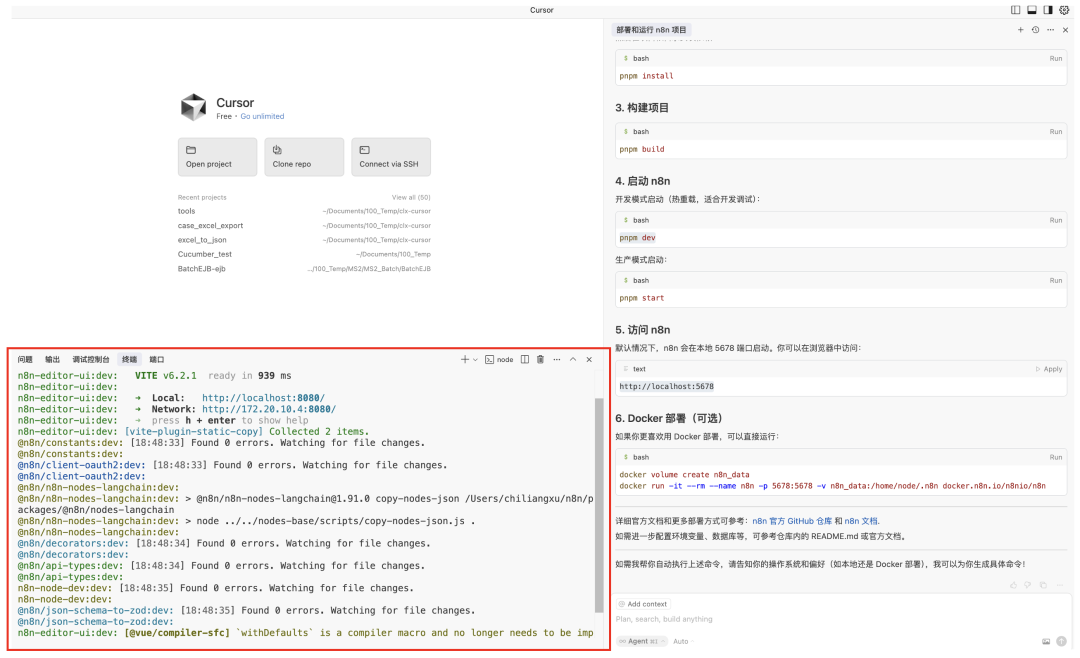Open the Auto model dropdown
The height and width of the screenshot is (658, 1080).
[x=683, y=641]
